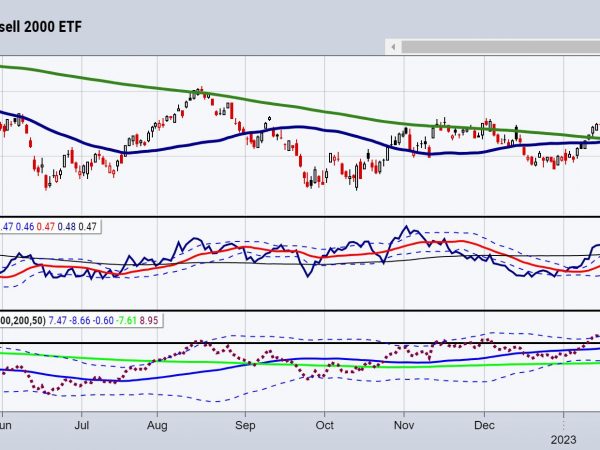600x450 pixels.
Task: Click the scrollbar left arrow button
Action: (393, 47)
